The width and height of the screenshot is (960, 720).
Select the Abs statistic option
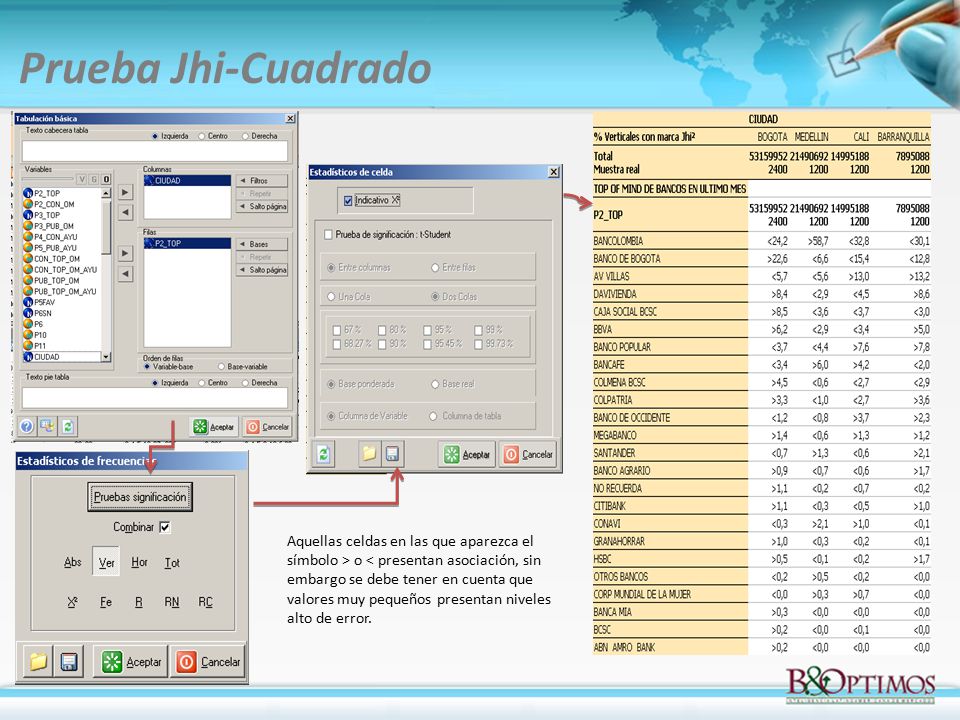point(73,562)
